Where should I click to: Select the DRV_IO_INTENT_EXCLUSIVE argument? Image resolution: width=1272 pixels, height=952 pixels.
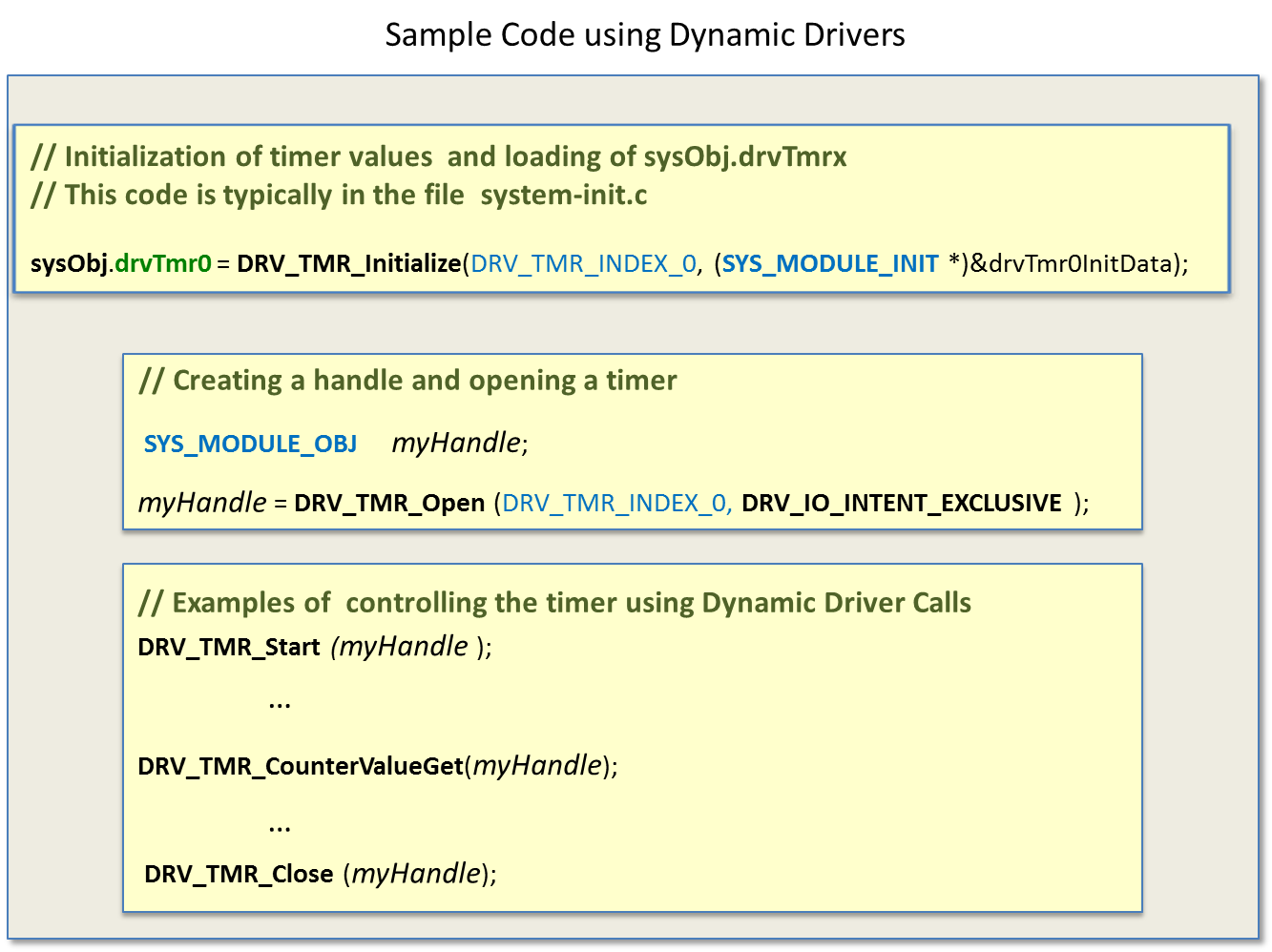(x=903, y=503)
